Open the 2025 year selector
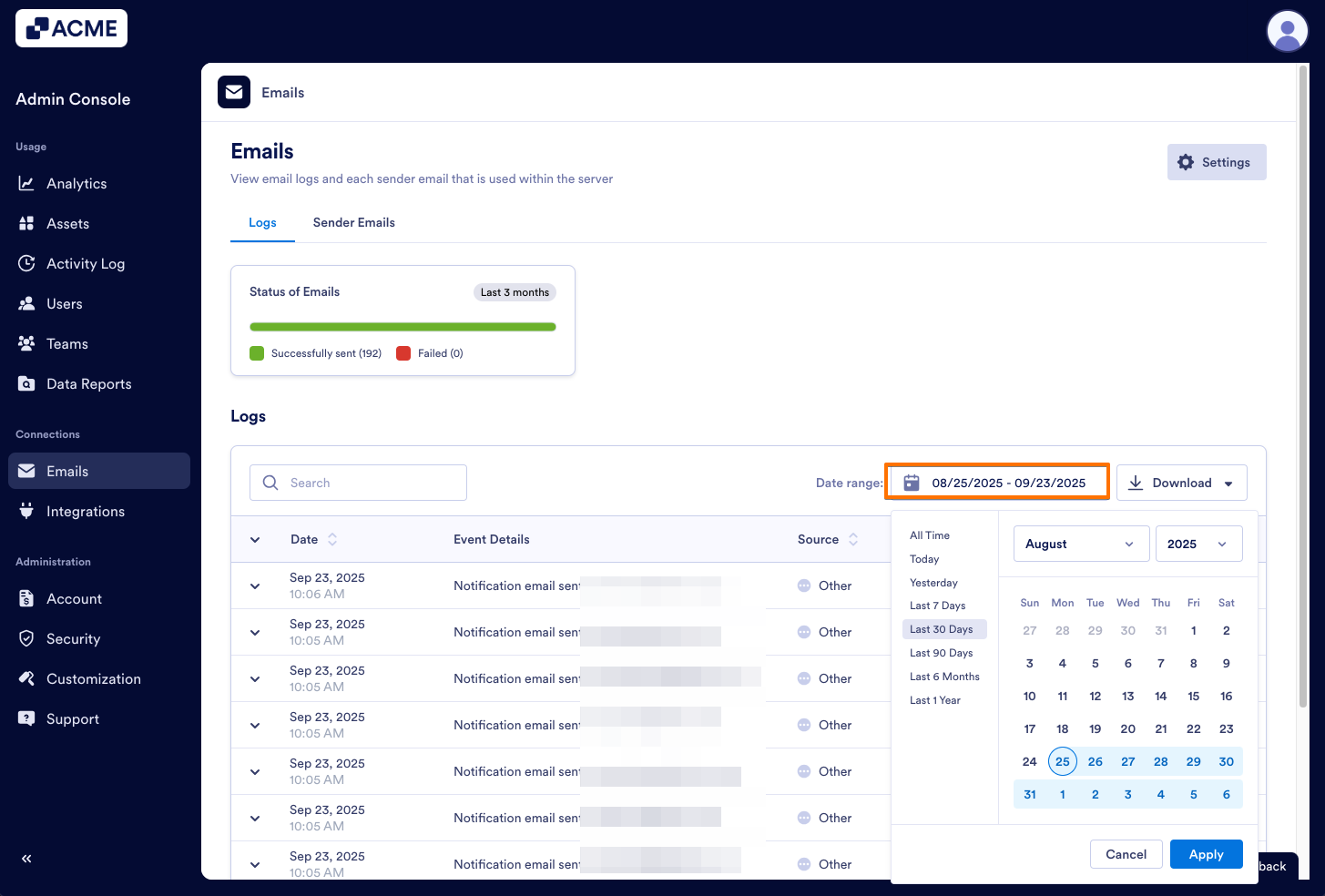The image size is (1325, 896). point(1198,543)
